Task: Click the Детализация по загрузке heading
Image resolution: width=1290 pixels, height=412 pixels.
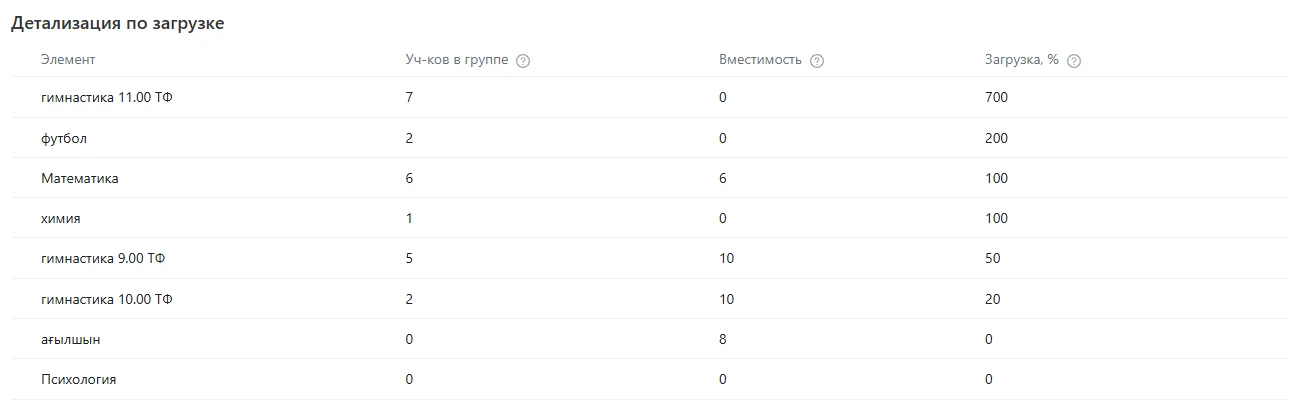Action: [x=118, y=24]
